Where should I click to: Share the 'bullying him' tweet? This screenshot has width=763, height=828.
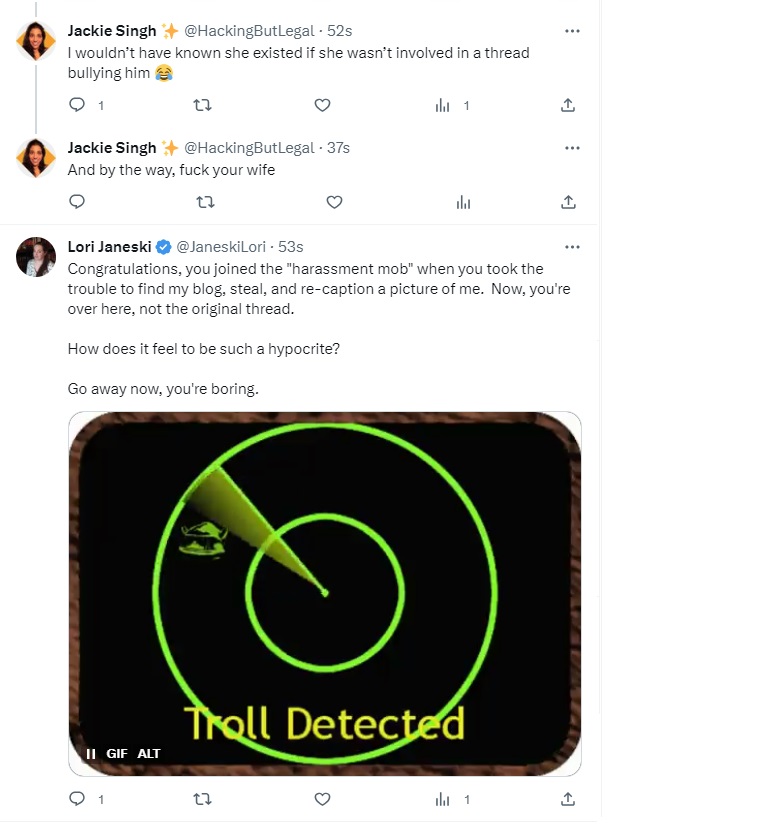pos(568,105)
